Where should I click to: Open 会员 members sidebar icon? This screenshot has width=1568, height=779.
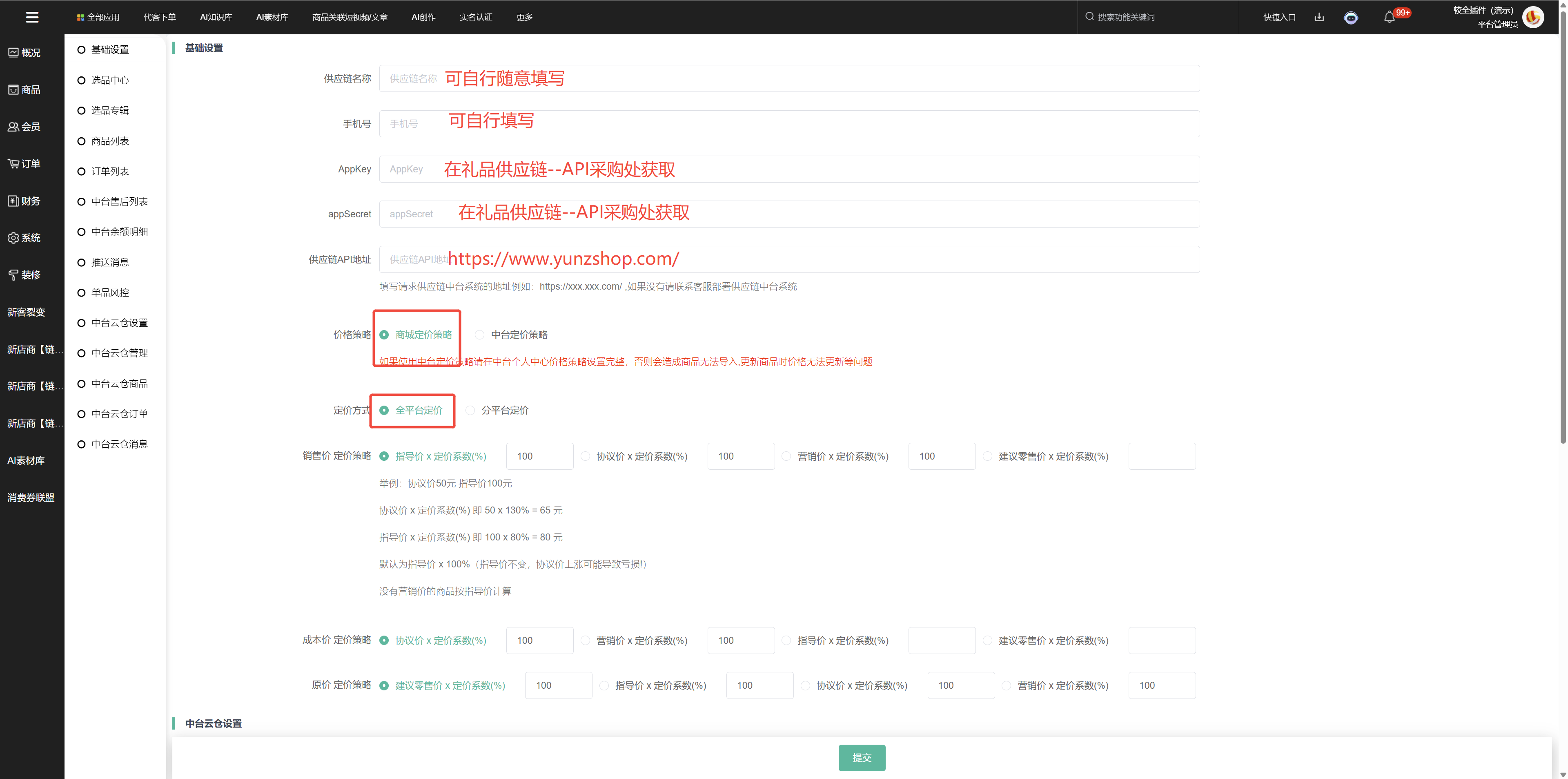[24, 127]
